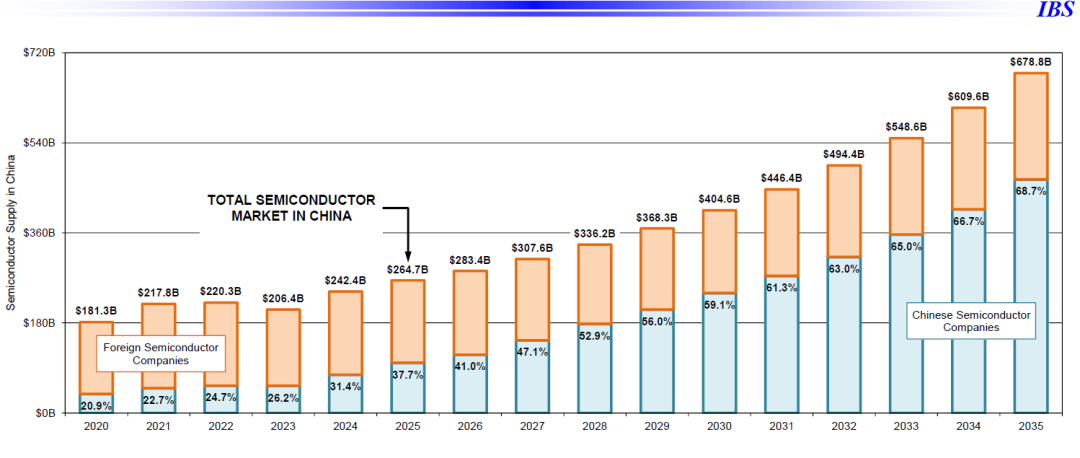Click the IBS logo in top corner
Viewport: 1080px width, 458px height.
tap(1056, 10)
